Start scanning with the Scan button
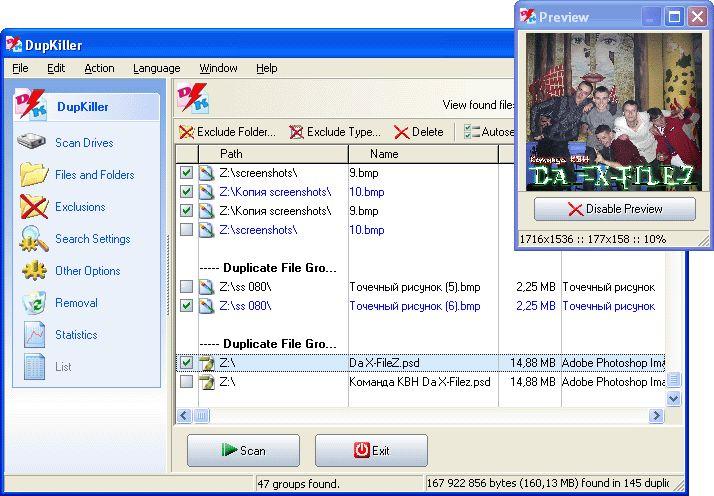The width and height of the screenshot is (714, 496). tap(243, 450)
